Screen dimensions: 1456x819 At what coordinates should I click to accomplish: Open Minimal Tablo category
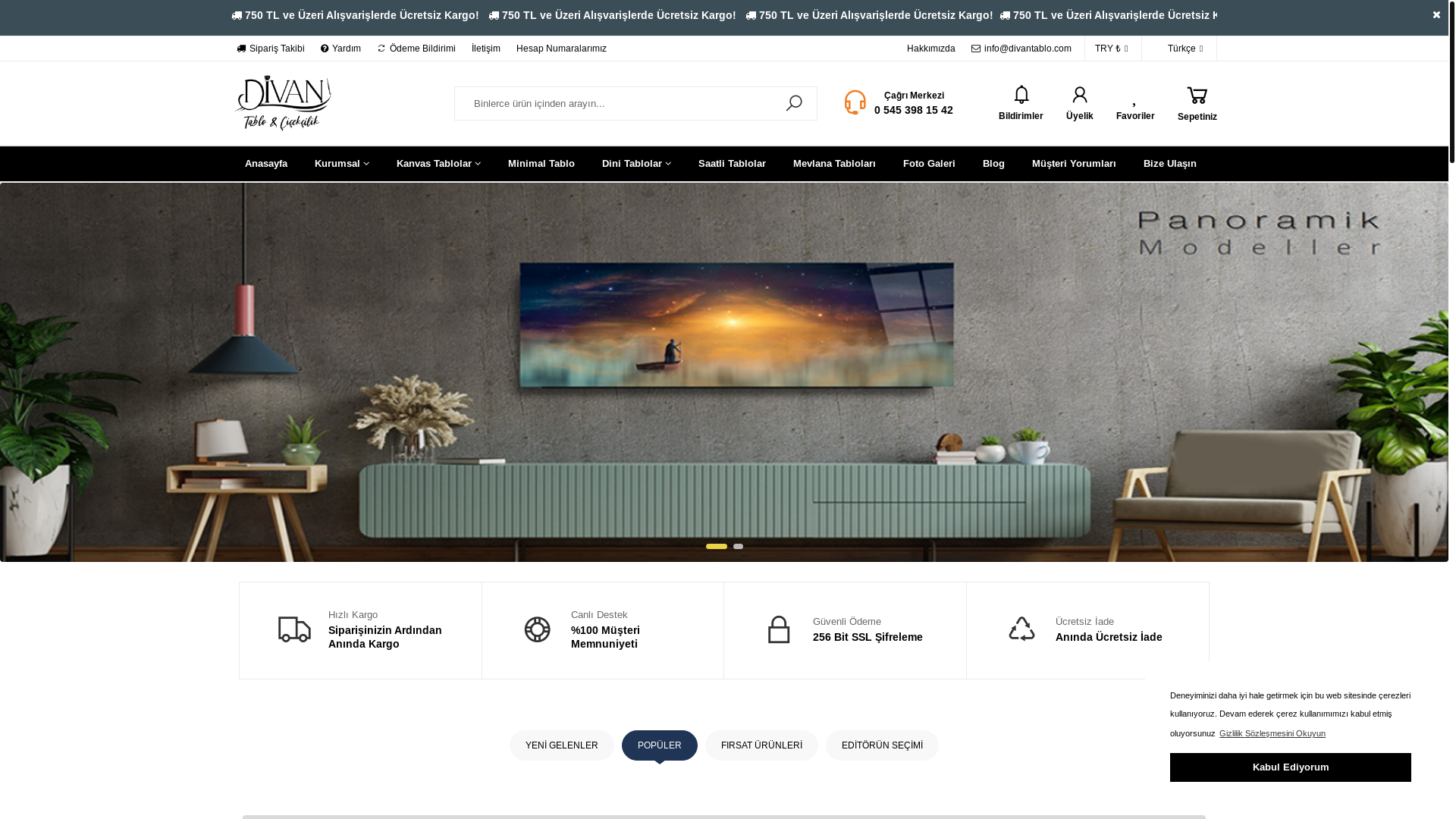[x=541, y=164]
